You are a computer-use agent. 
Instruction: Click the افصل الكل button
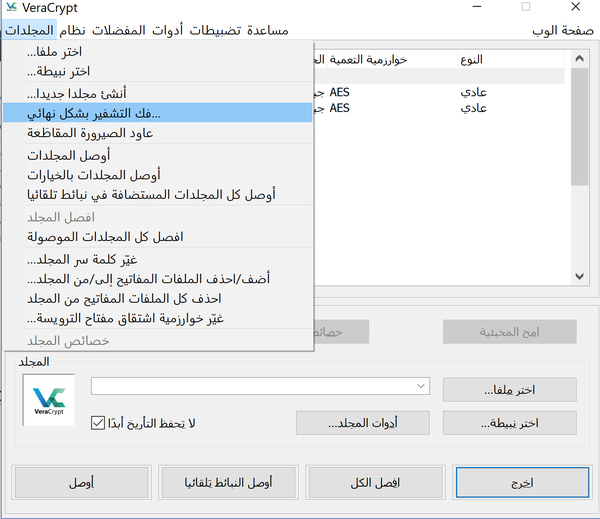tap(375, 482)
